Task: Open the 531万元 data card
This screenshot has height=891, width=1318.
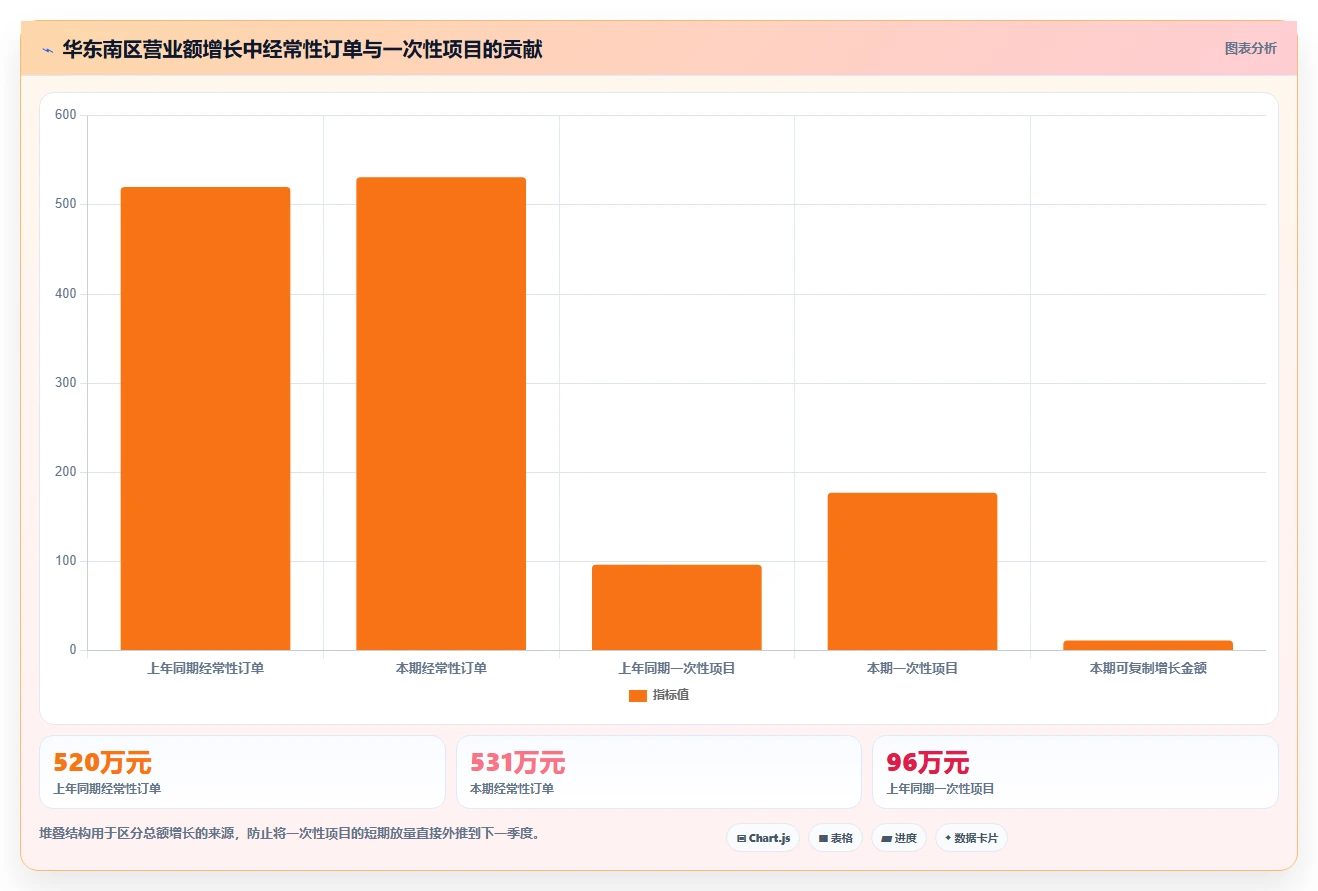Action: pyautogui.click(x=658, y=772)
